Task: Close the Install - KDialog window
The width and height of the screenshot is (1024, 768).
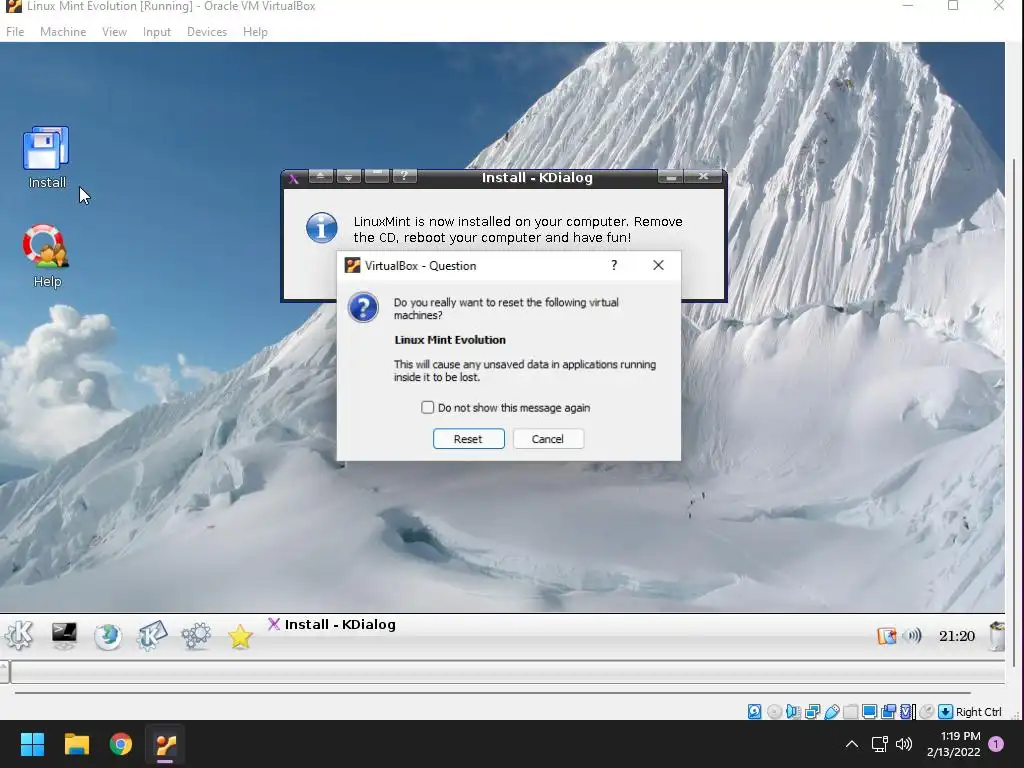Action: coord(703,177)
